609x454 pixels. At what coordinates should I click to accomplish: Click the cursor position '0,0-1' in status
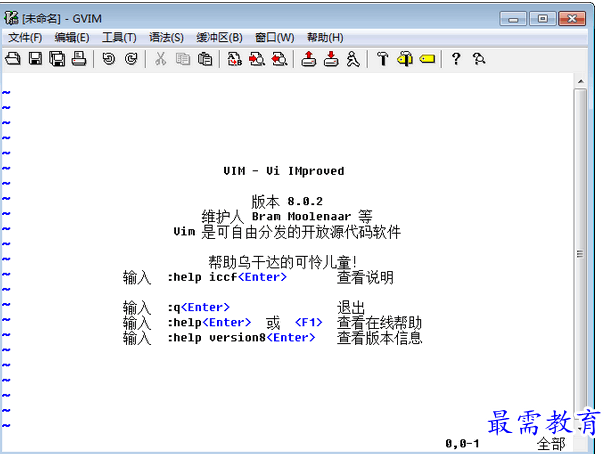pyautogui.click(x=462, y=443)
